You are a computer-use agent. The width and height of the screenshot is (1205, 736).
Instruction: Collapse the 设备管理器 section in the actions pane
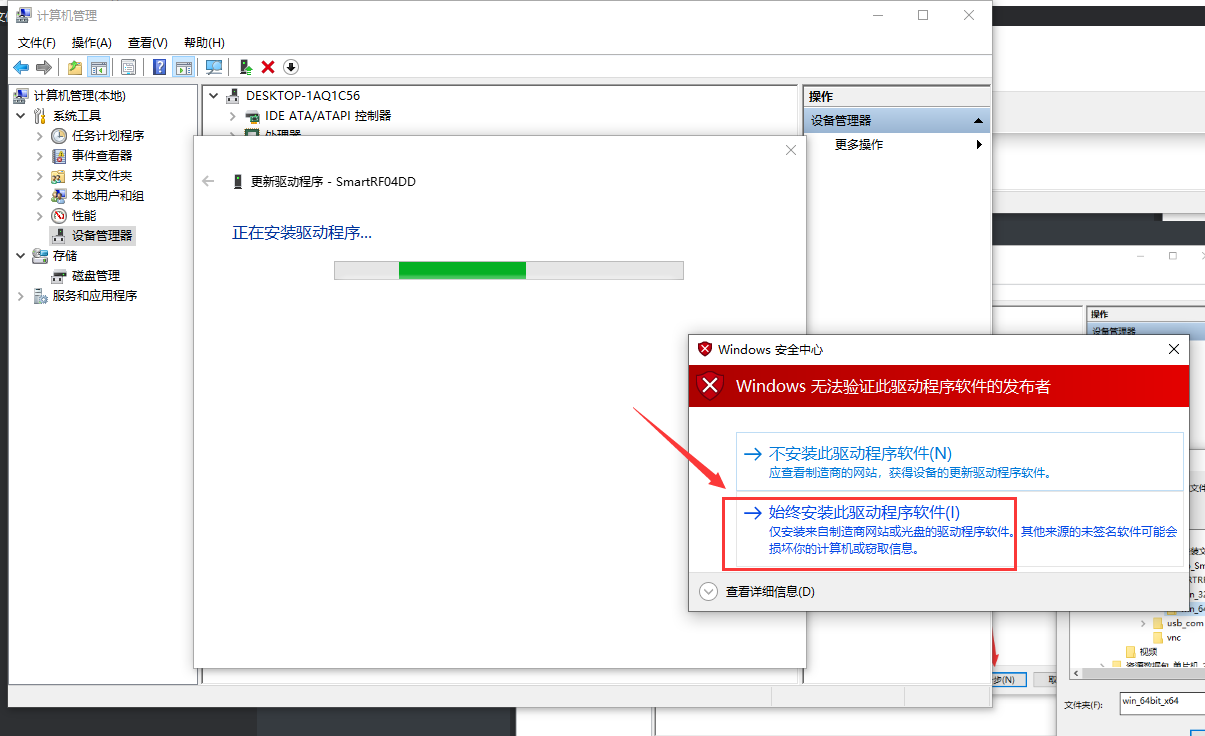click(978, 120)
